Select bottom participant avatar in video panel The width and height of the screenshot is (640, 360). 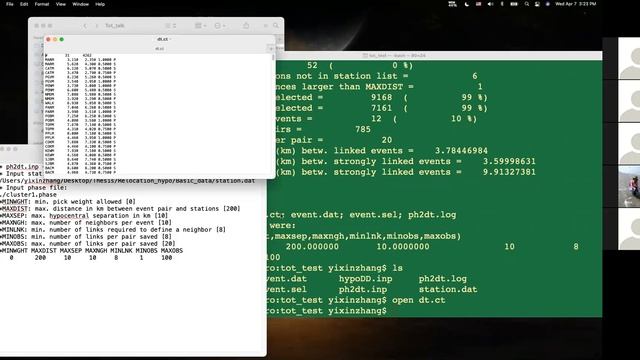[x=629, y=229]
